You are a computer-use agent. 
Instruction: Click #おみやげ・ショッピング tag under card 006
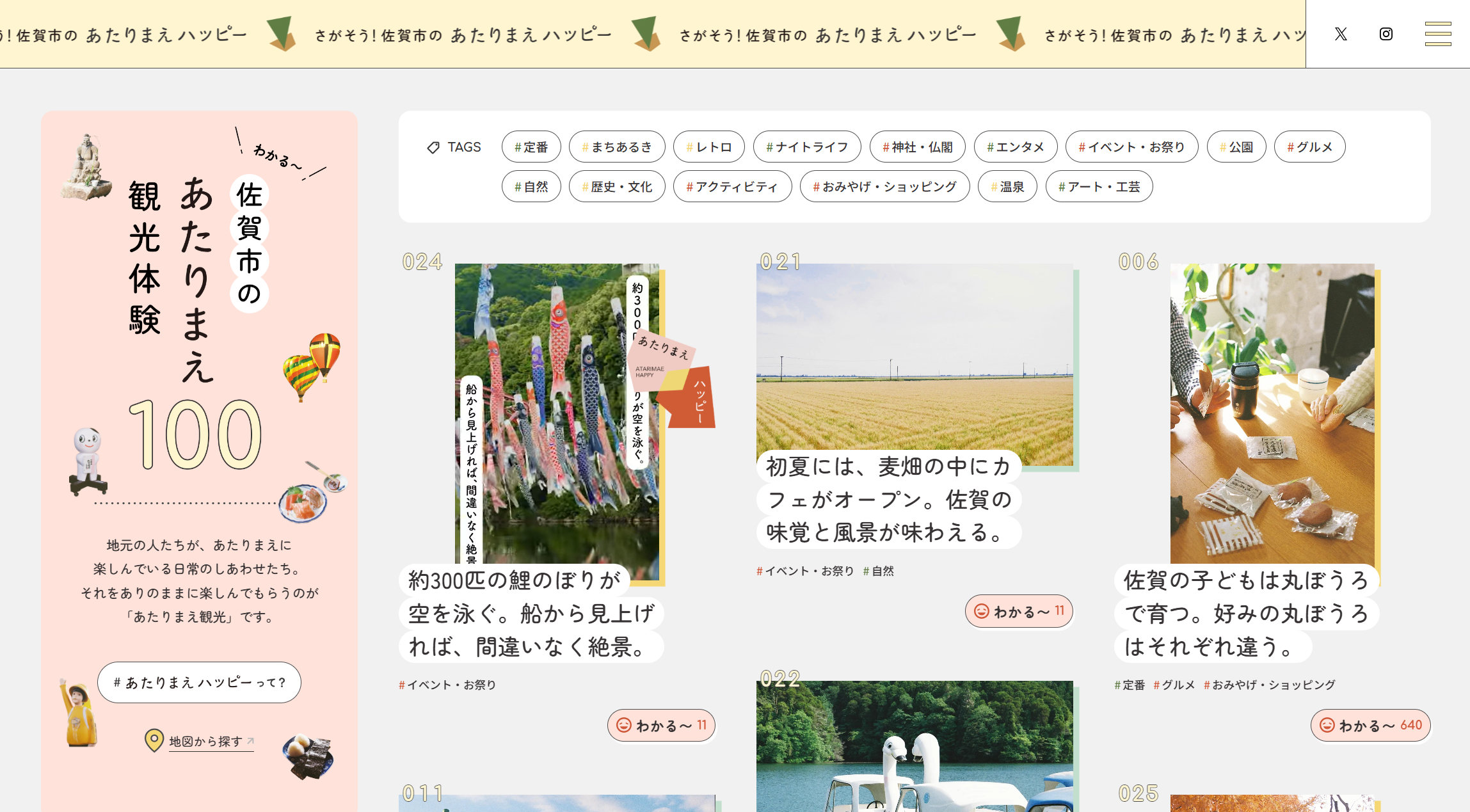click(x=1270, y=685)
